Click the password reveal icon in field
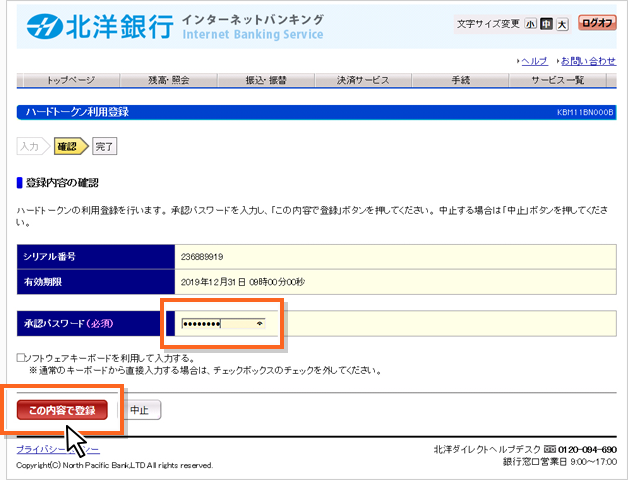 point(260,323)
